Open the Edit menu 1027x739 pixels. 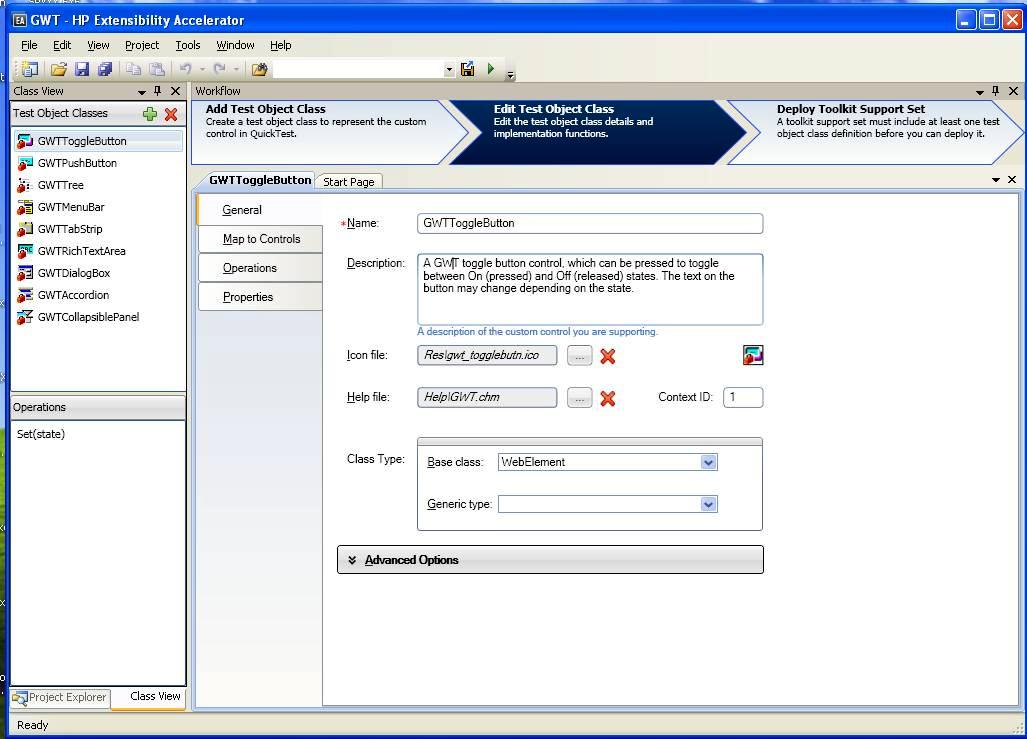pos(62,45)
